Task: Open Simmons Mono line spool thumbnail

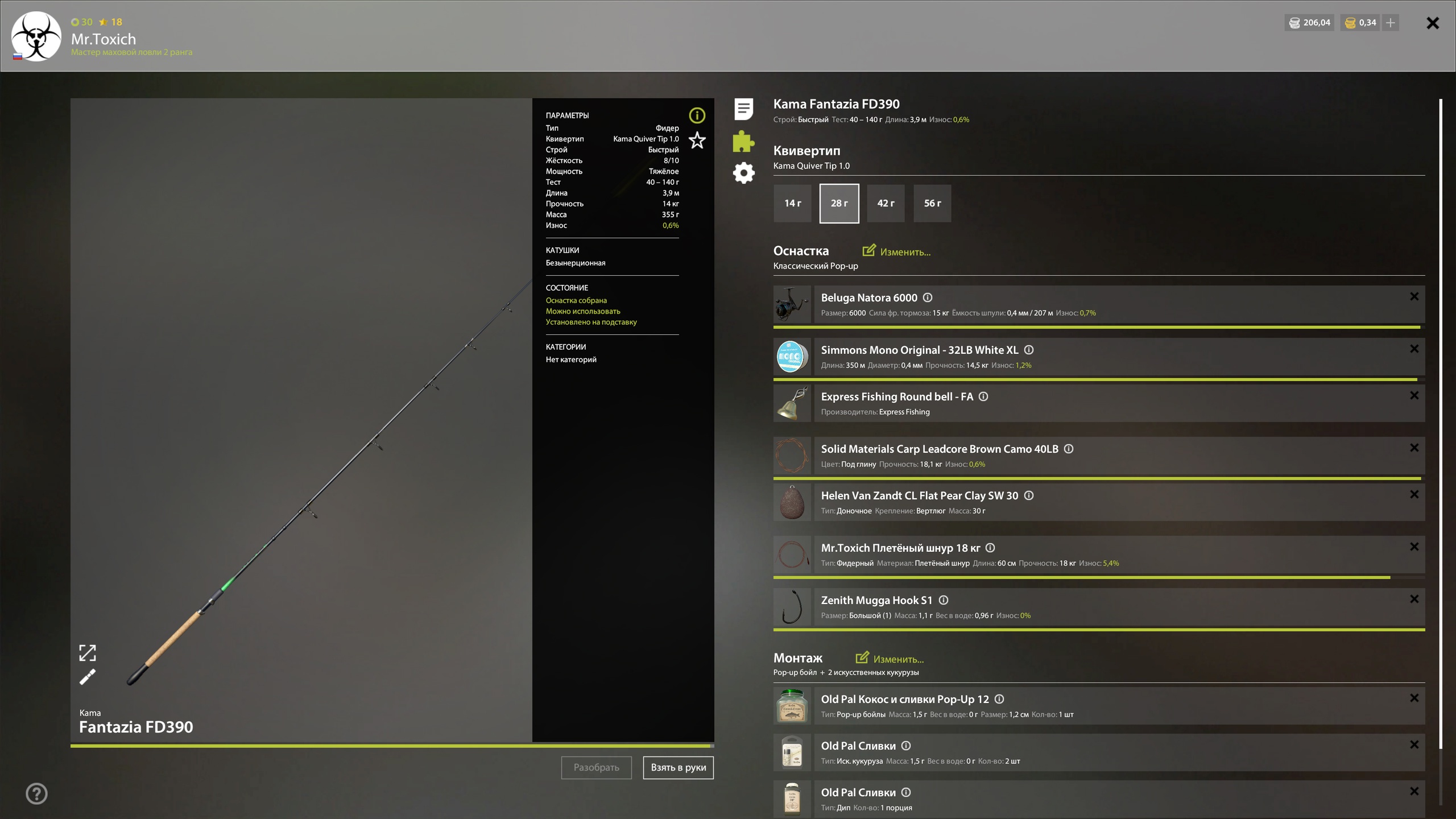Action: [x=792, y=357]
